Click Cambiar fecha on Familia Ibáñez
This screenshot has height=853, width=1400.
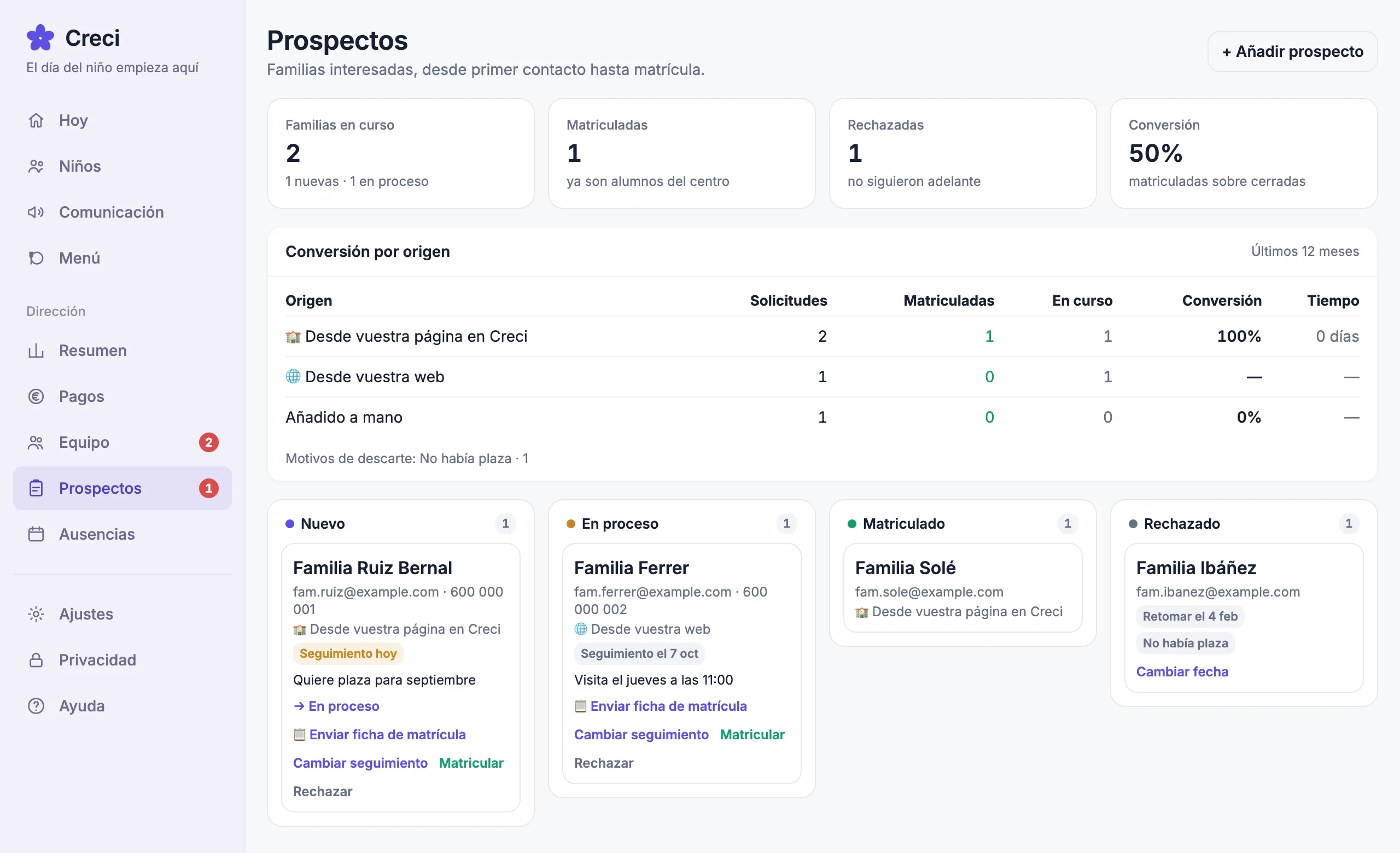tap(1182, 672)
